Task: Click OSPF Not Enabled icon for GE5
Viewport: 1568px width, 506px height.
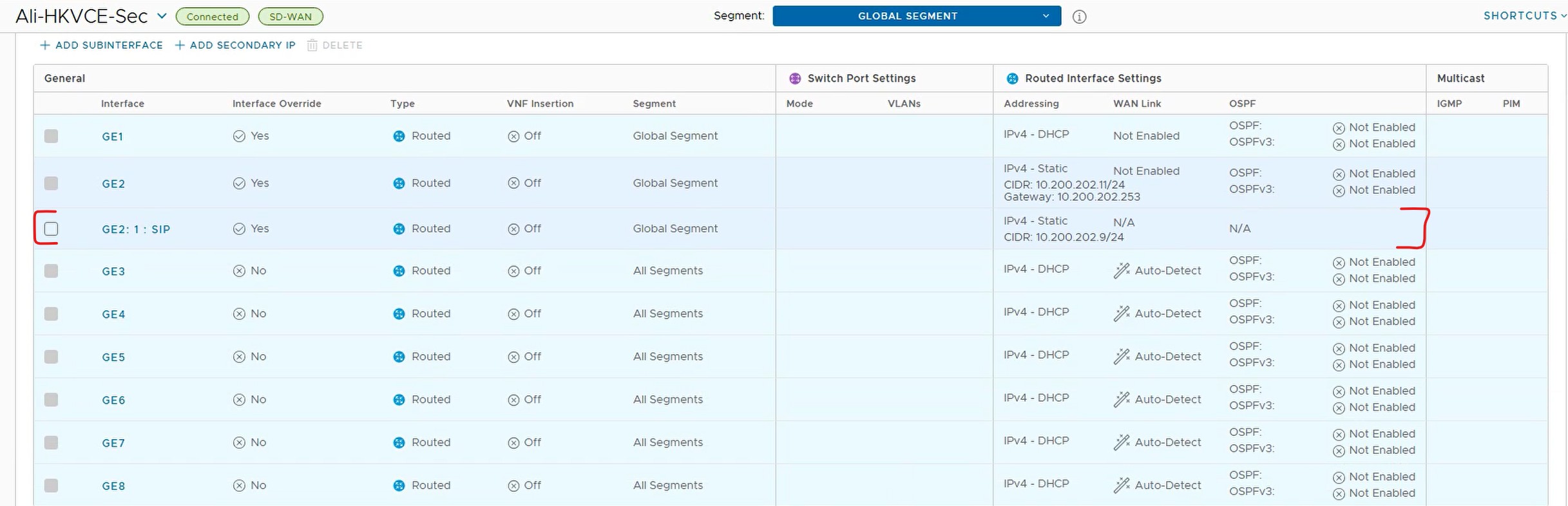Action: [x=1339, y=348]
